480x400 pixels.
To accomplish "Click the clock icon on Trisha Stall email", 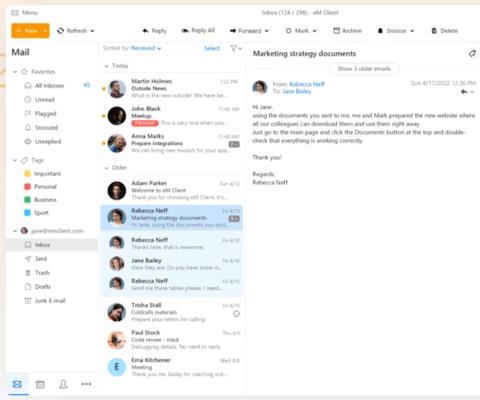I will pos(236,314).
